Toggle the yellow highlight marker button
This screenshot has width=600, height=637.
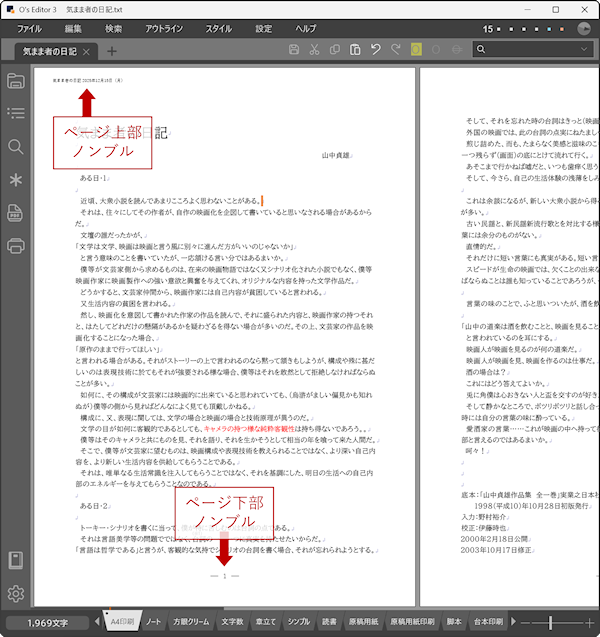(x=417, y=50)
